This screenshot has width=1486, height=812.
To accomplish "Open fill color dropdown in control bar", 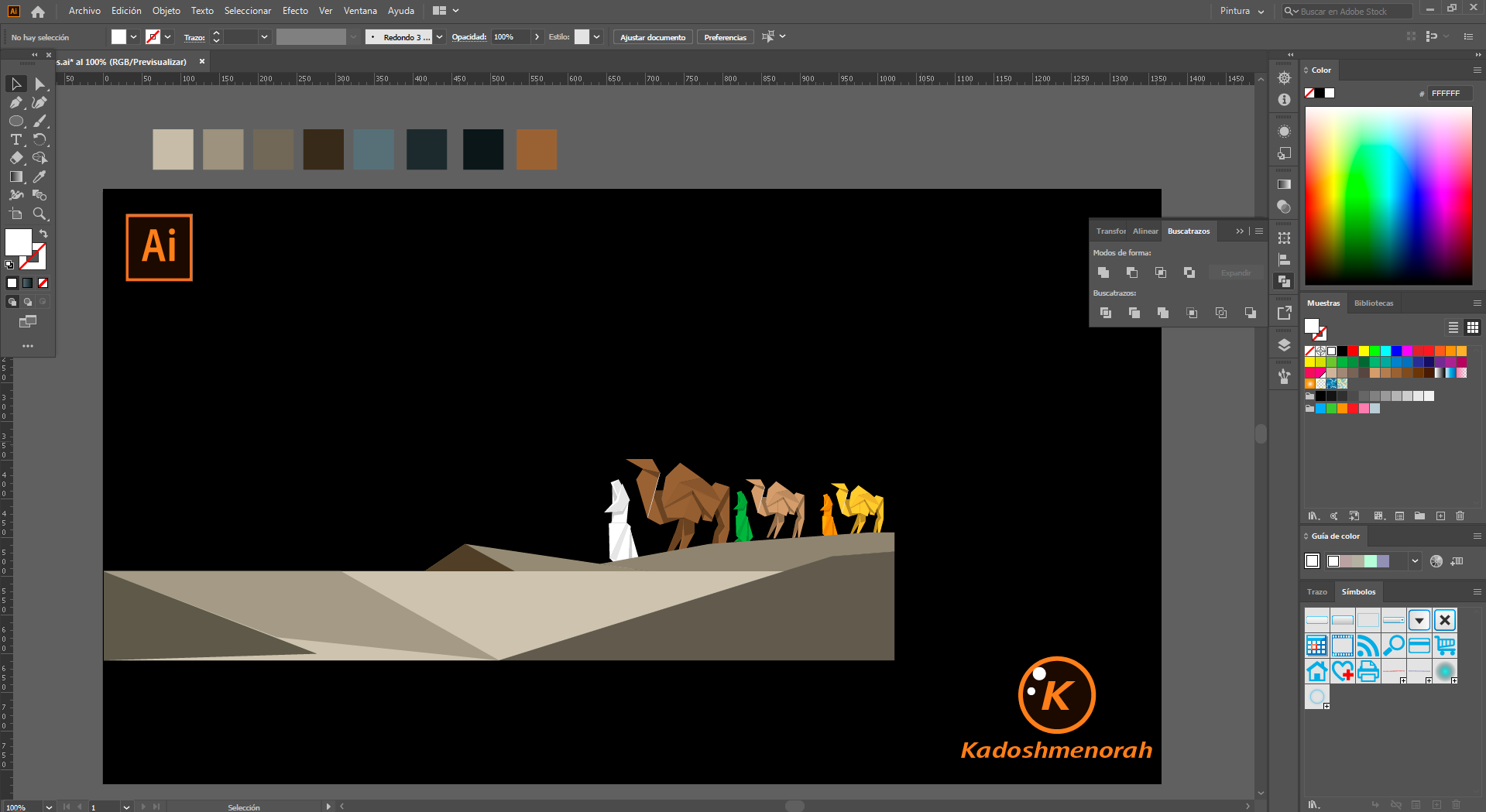I will point(134,37).
